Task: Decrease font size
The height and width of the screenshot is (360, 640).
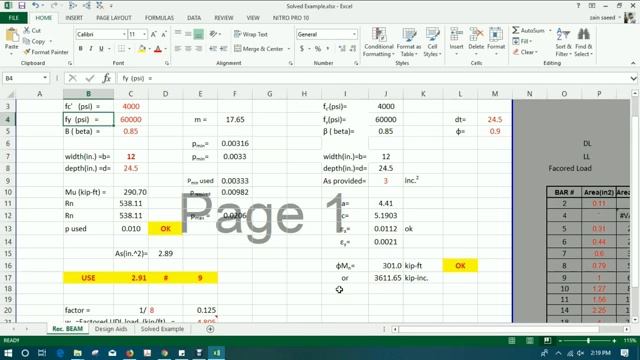Action: click(x=164, y=35)
